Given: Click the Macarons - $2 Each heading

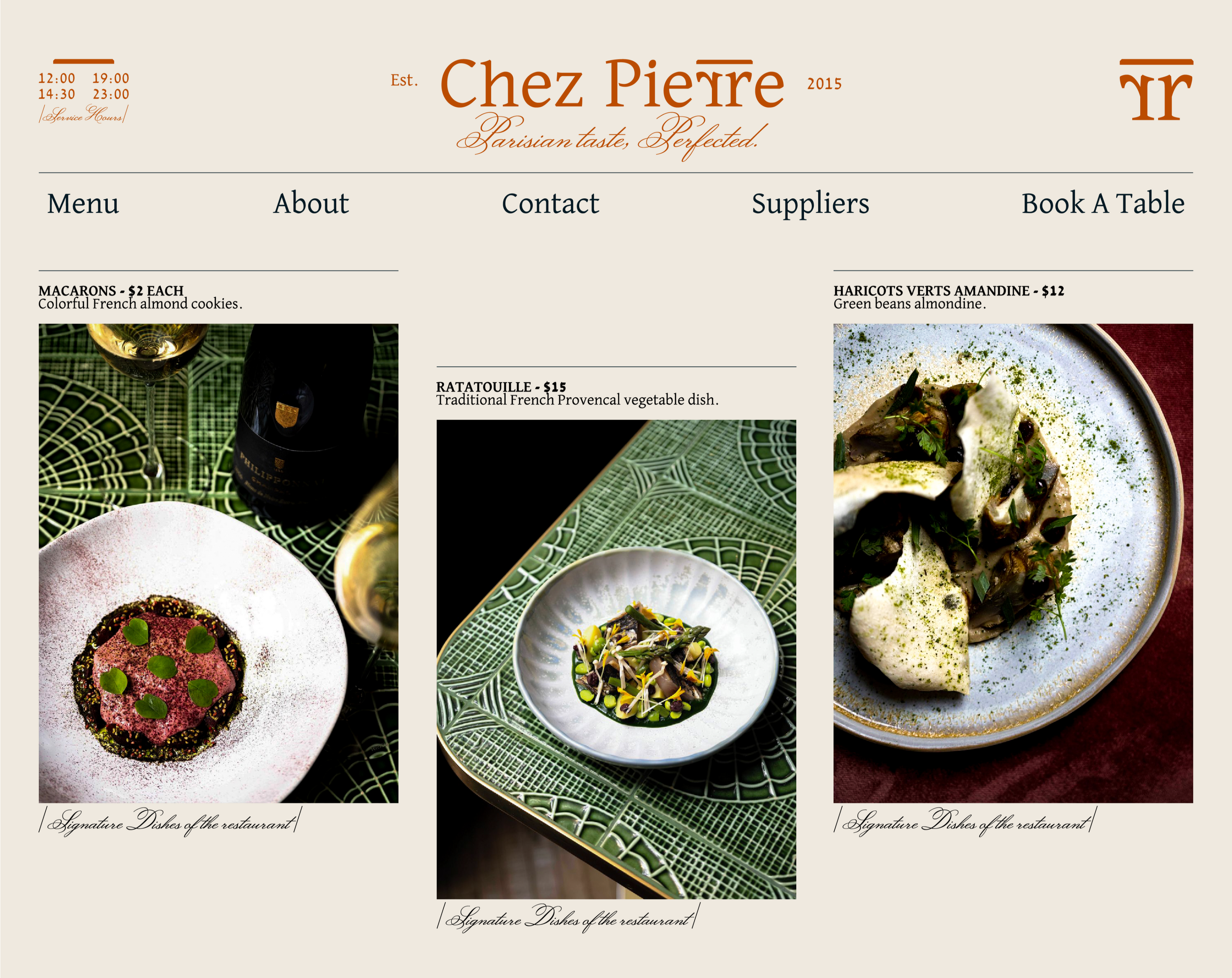Looking at the screenshot, I should coord(111,291).
